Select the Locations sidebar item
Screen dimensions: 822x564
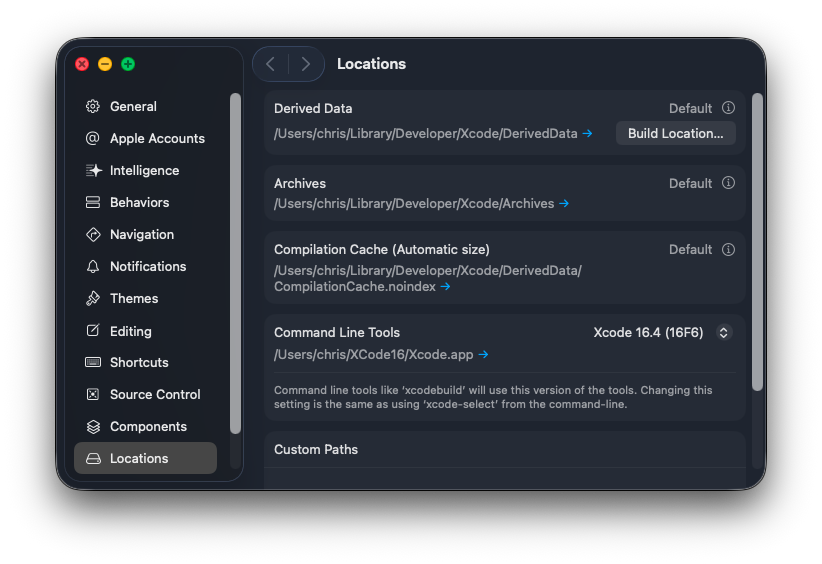(145, 458)
